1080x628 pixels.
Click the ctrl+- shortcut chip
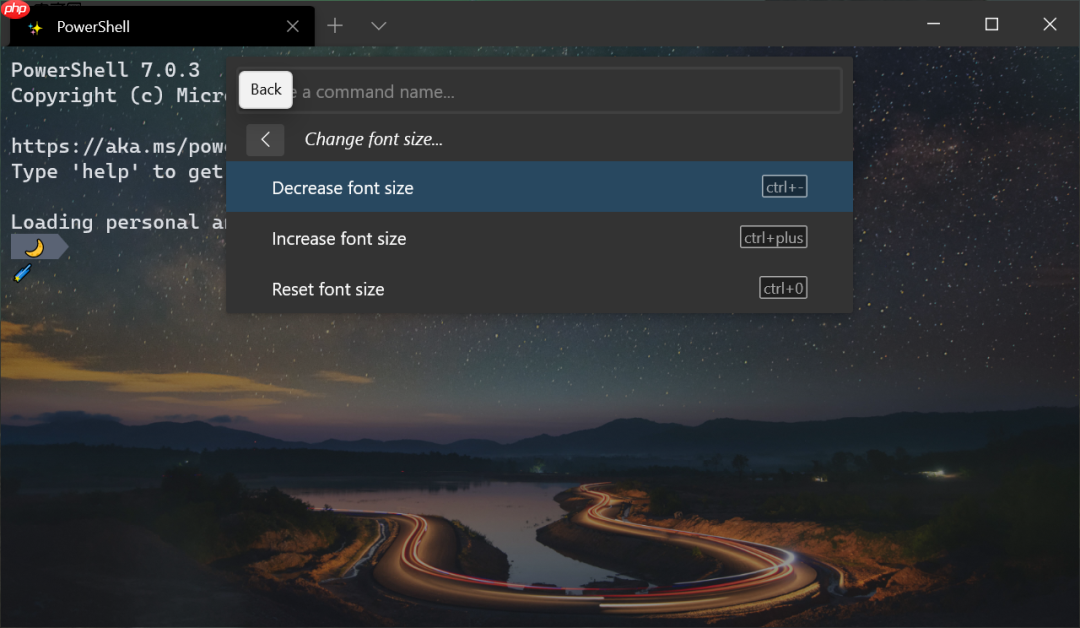click(x=784, y=185)
